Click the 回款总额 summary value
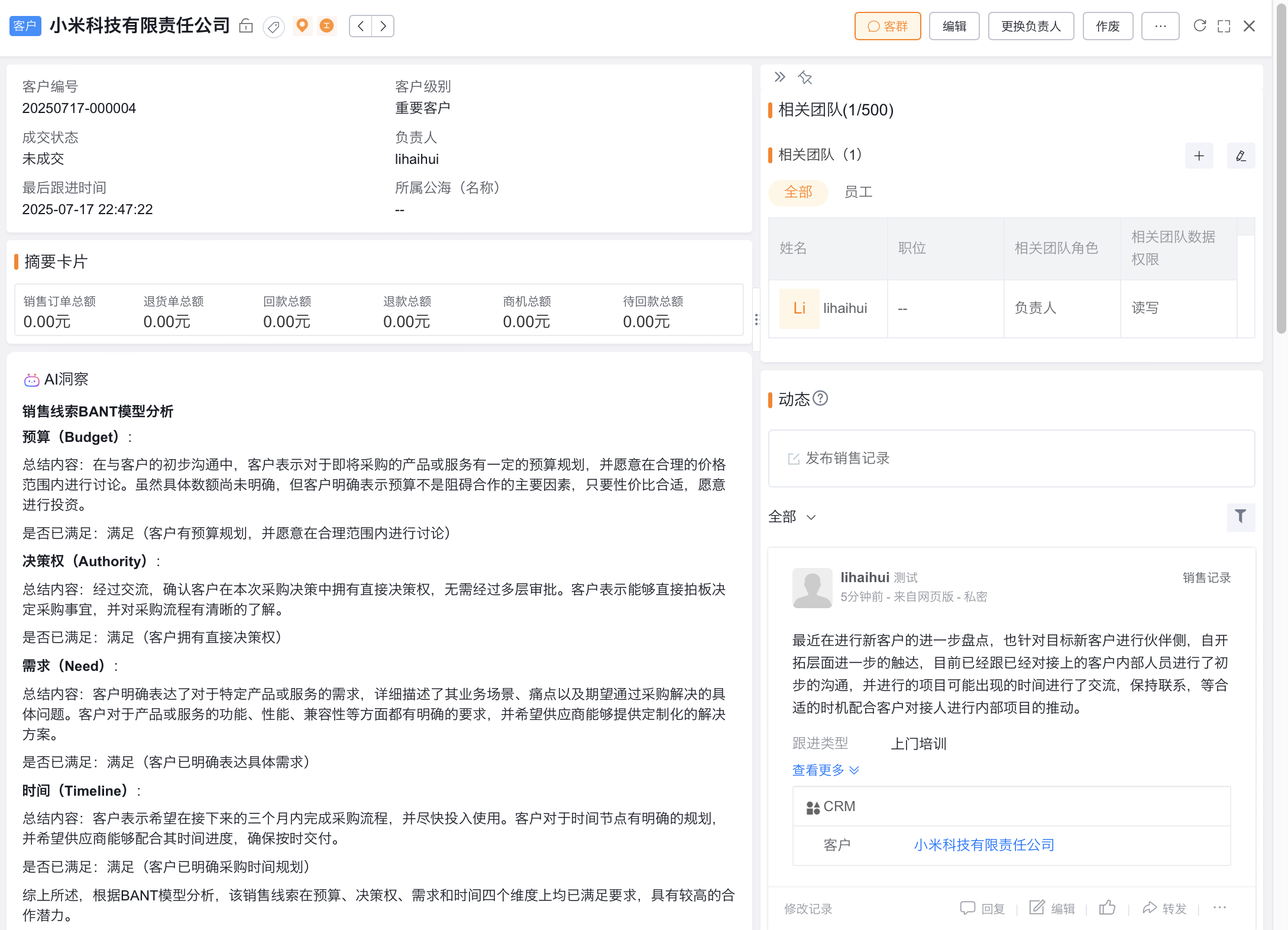Screen dimensions: 1288x930 287,322
